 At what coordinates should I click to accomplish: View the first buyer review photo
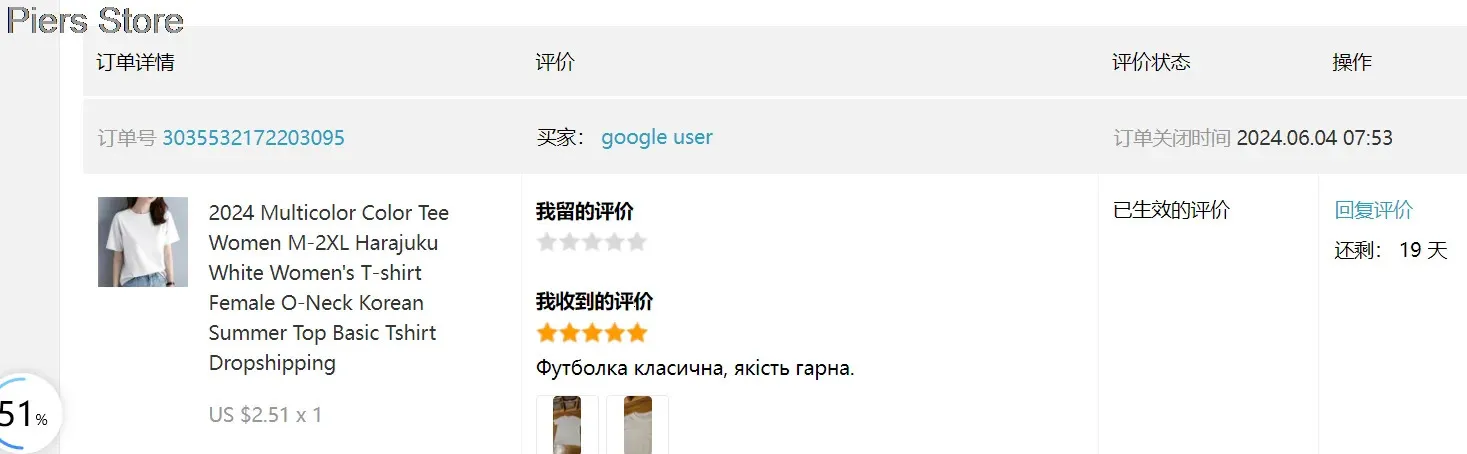coord(567,425)
